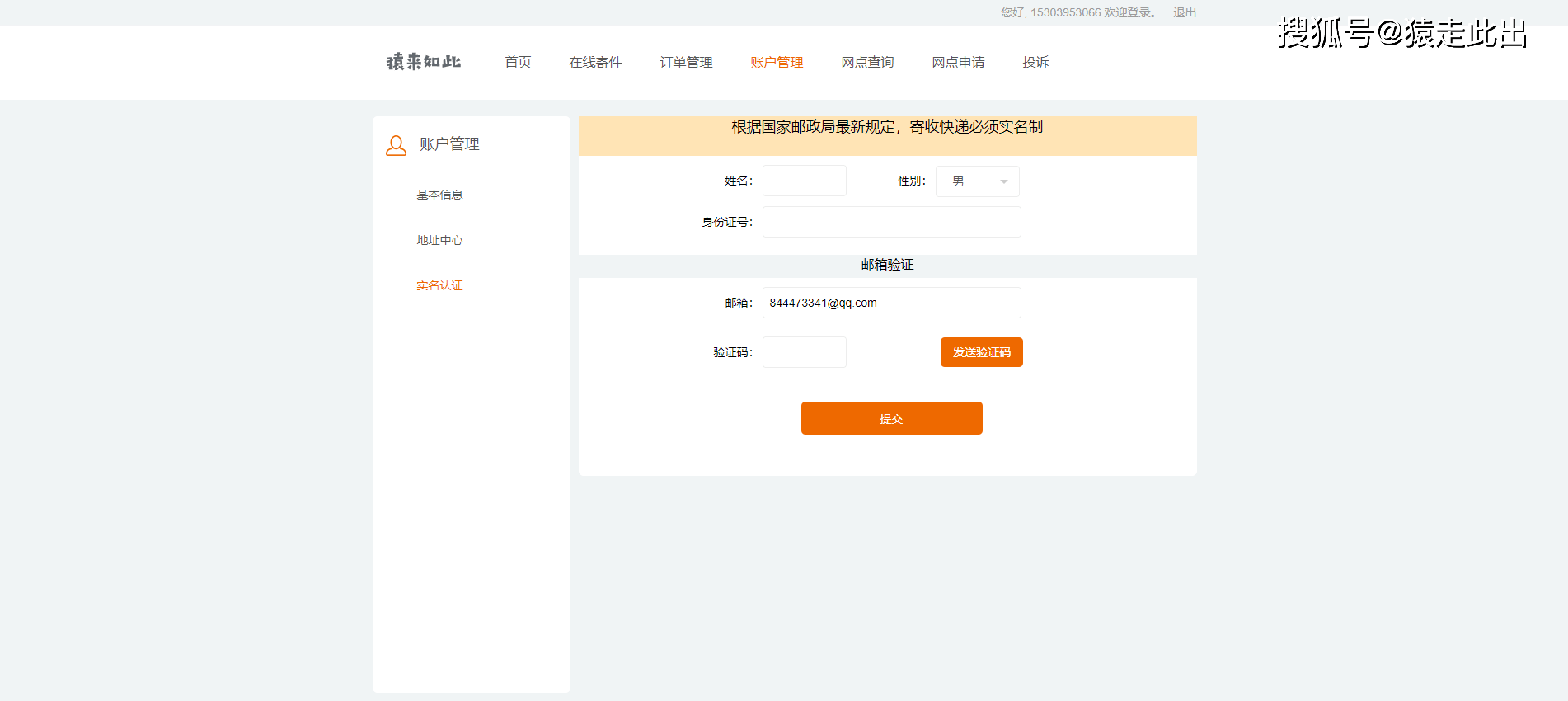Open 地址中心 in the sidebar
The height and width of the screenshot is (701, 1568).
pos(439,240)
